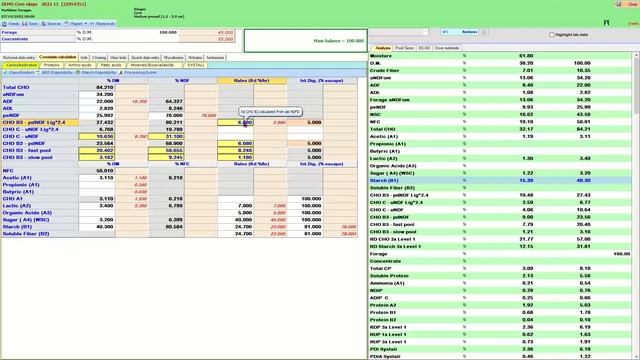The image size is (640, 360).
Task: Click the CHO C - uNDF % DM cell 10.636
Action: click(x=97, y=136)
